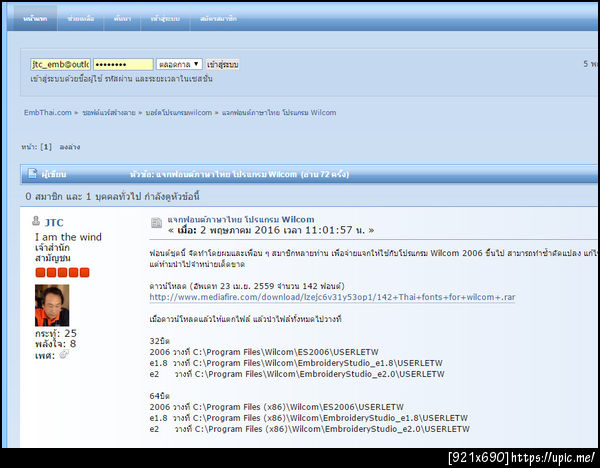Image resolution: width=600 pixels, height=468 pixels.
Task: Click the topic icon in the ผู้เขียน header bar
Action: click(x=32, y=174)
